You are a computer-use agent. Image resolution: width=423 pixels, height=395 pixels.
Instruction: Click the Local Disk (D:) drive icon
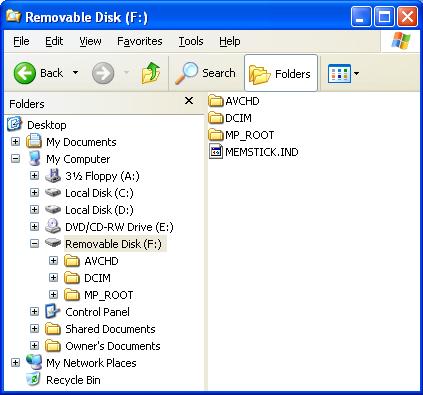tap(53, 209)
